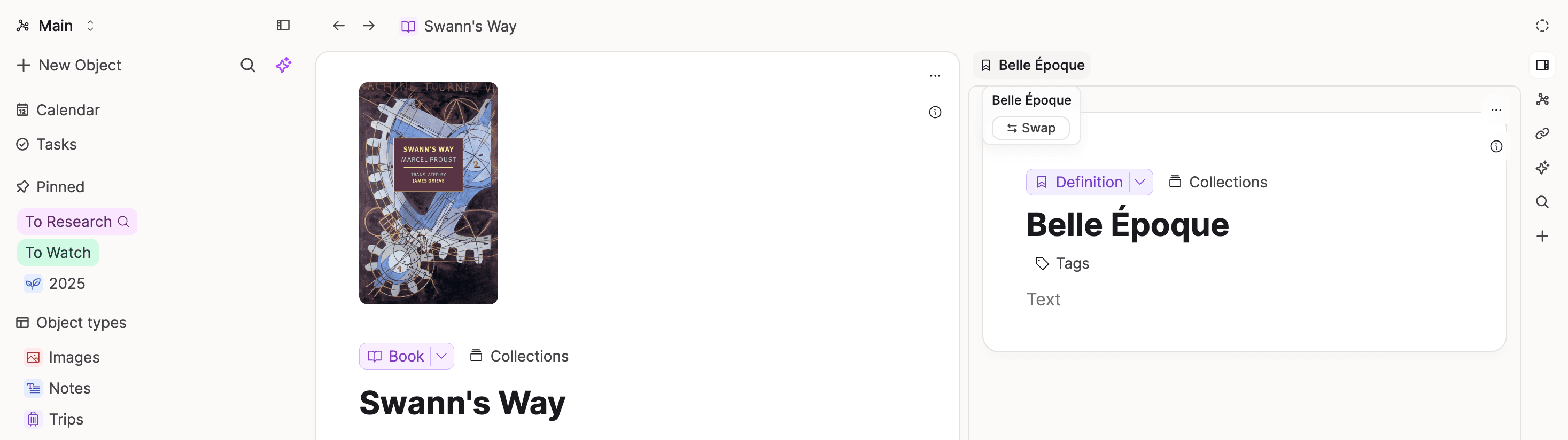Show info for Swann's Way

click(935, 112)
